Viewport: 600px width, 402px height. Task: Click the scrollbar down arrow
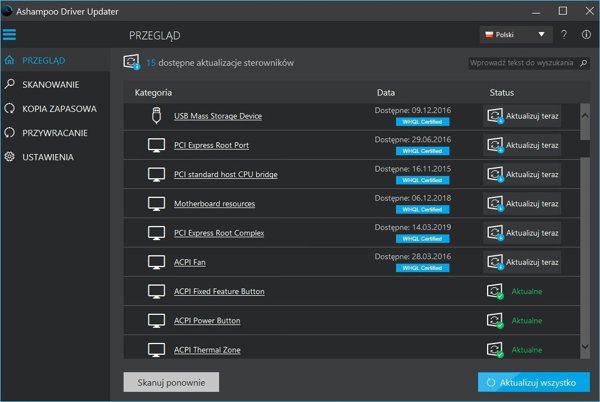click(x=585, y=347)
